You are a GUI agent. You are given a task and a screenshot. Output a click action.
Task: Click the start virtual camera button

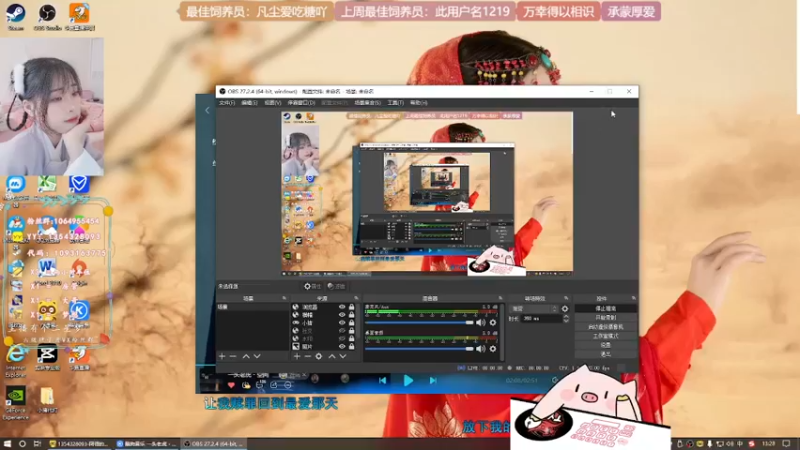coord(606,327)
